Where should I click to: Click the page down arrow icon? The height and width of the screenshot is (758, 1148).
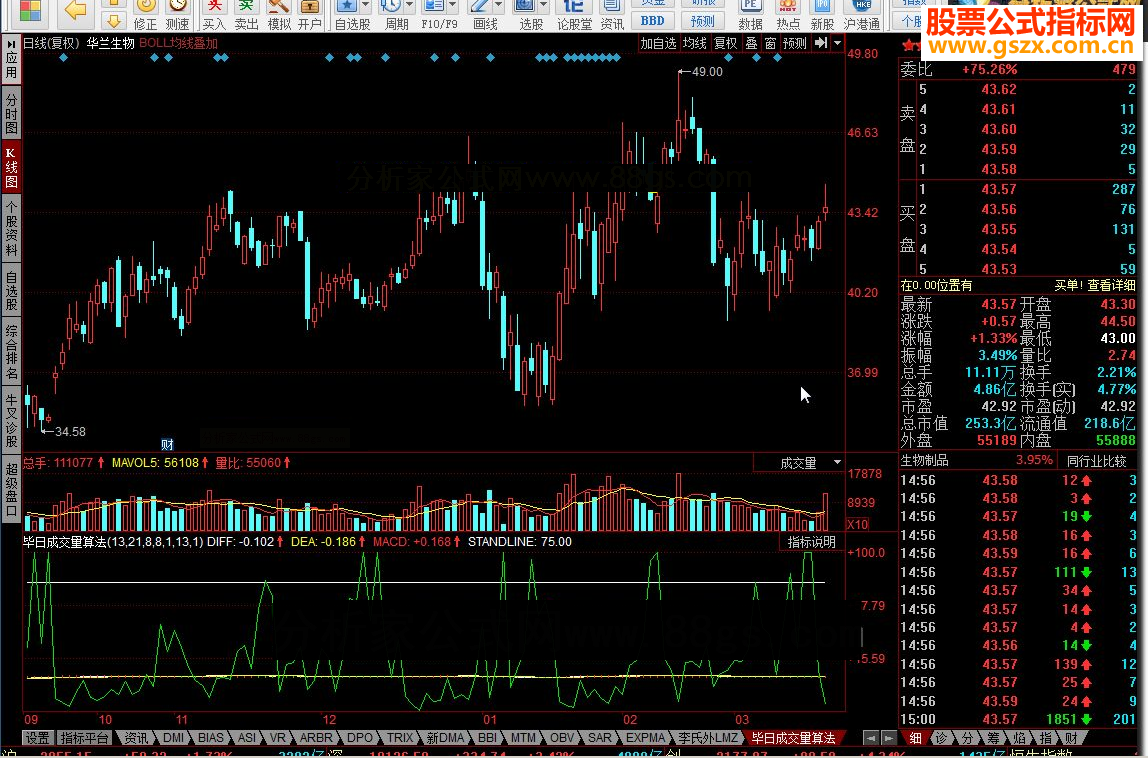click(113, 20)
